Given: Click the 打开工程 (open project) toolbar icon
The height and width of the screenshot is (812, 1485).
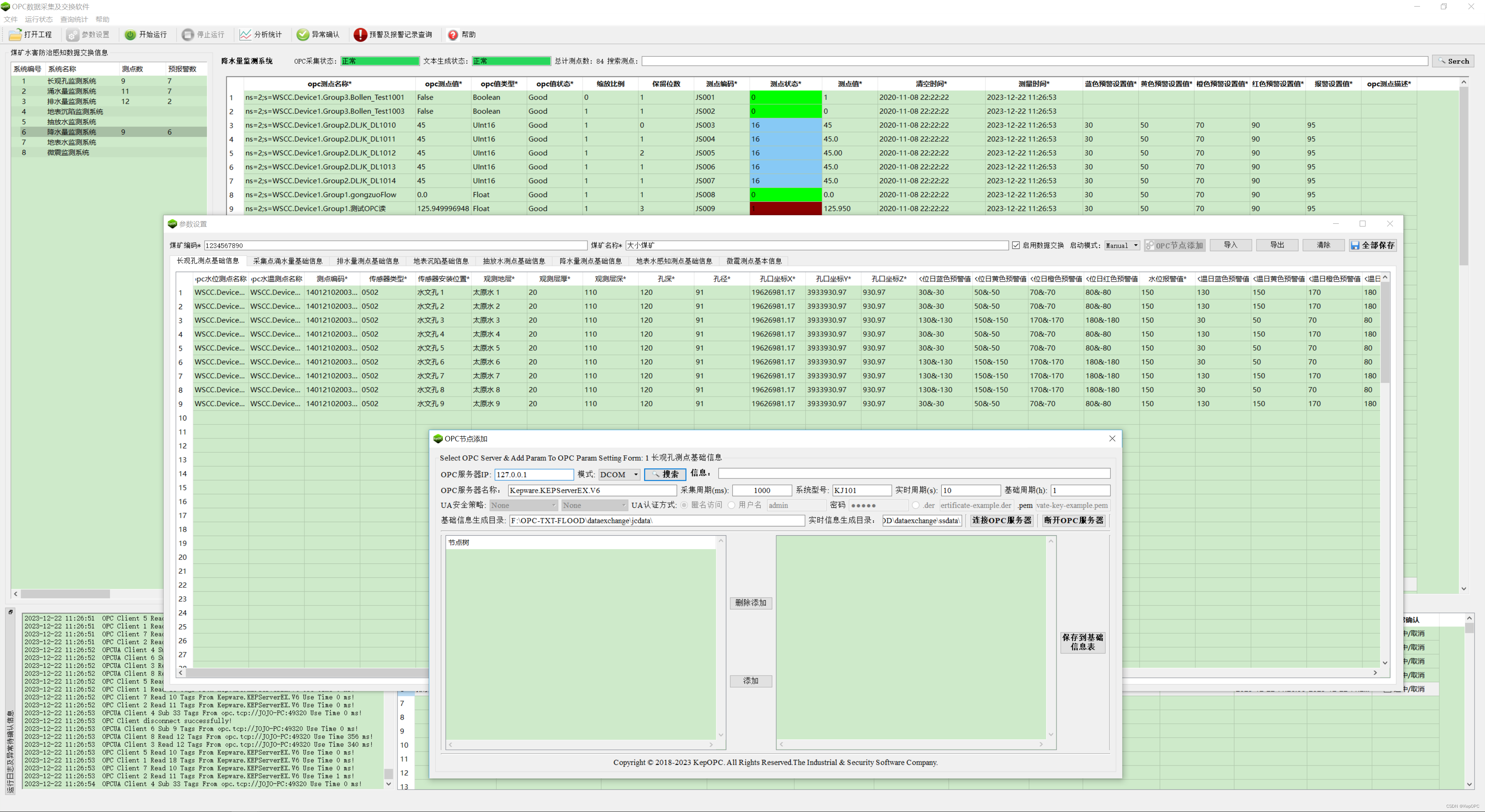Looking at the screenshot, I should pos(15,34).
